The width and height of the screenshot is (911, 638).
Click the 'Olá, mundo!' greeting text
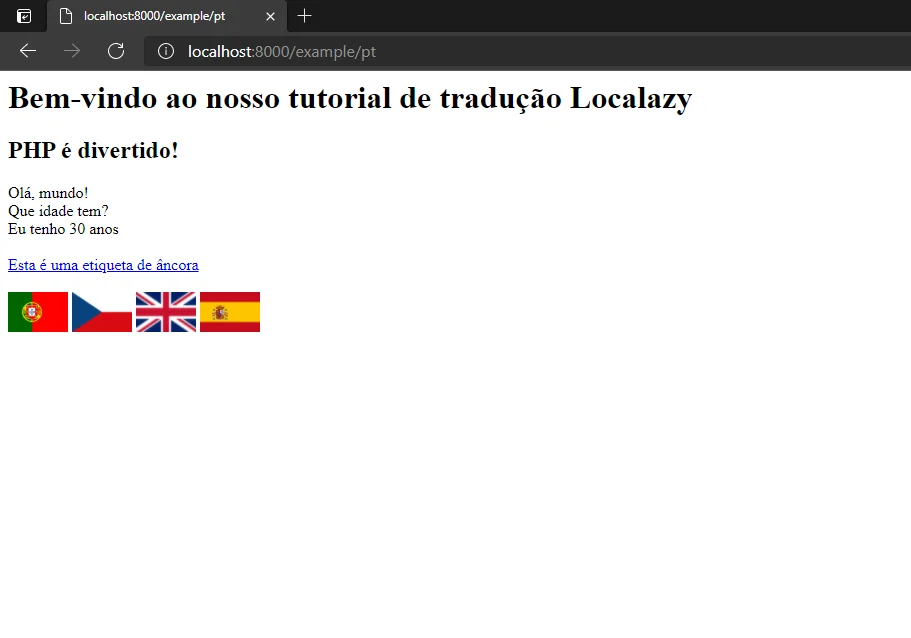point(47,192)
